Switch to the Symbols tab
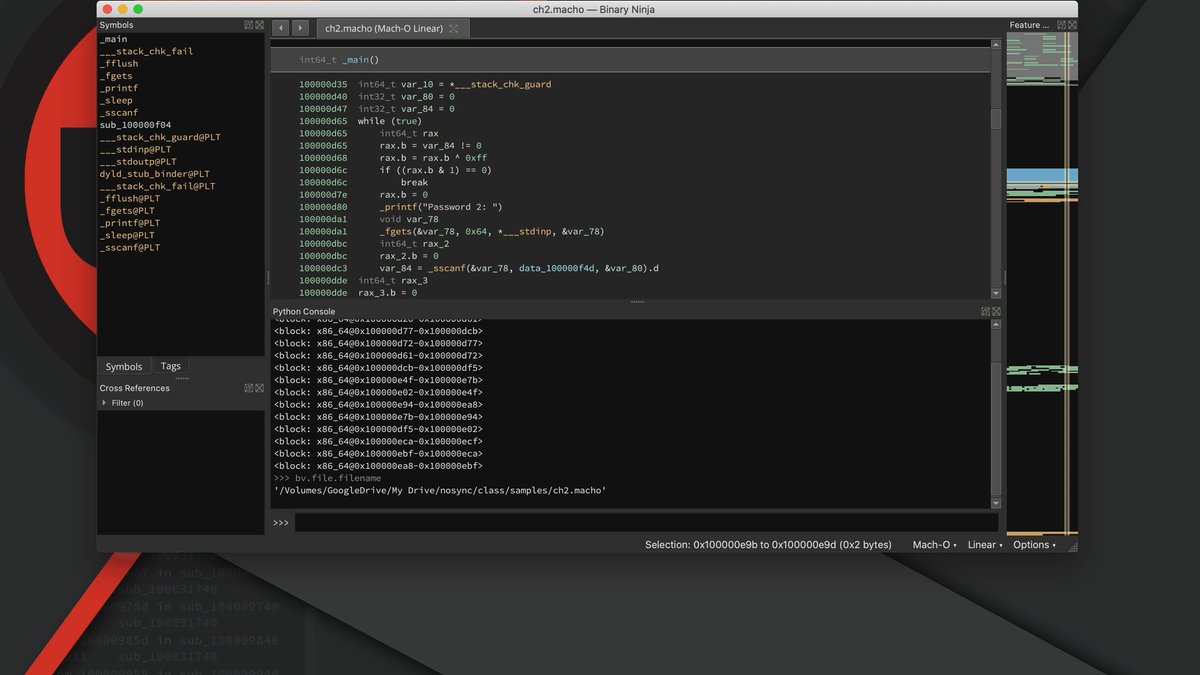Image resolution: width=1200 pixels, height=675 pixels. pyautogui.click(x=124, y=367)
